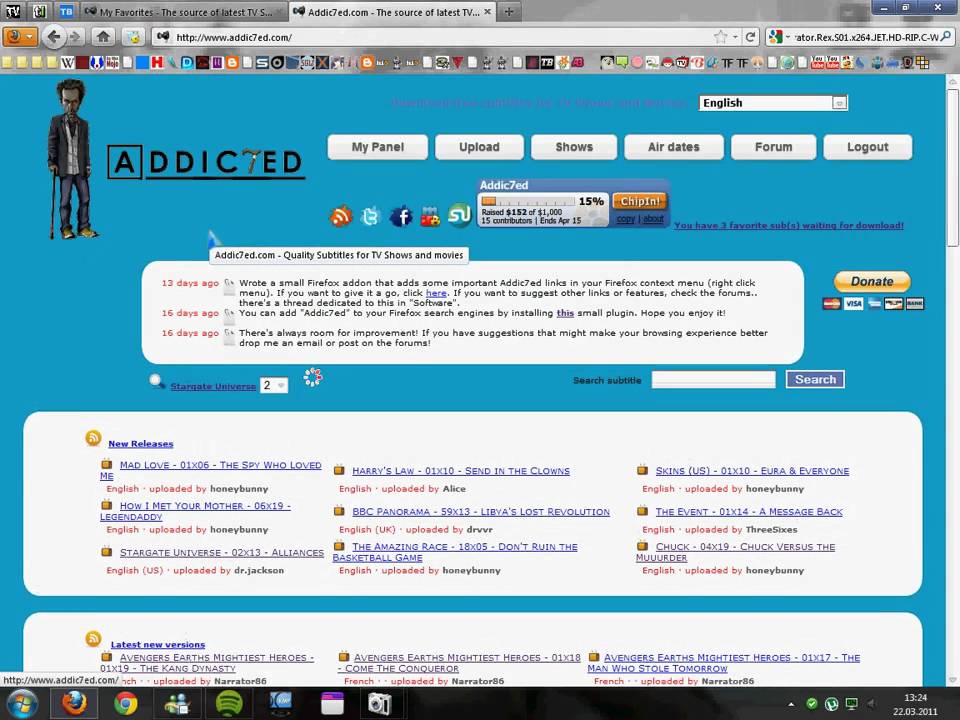Focus the browser address bar
This screenshot has height=720, width=960.
pyautogui.click(x=441, y=37)
